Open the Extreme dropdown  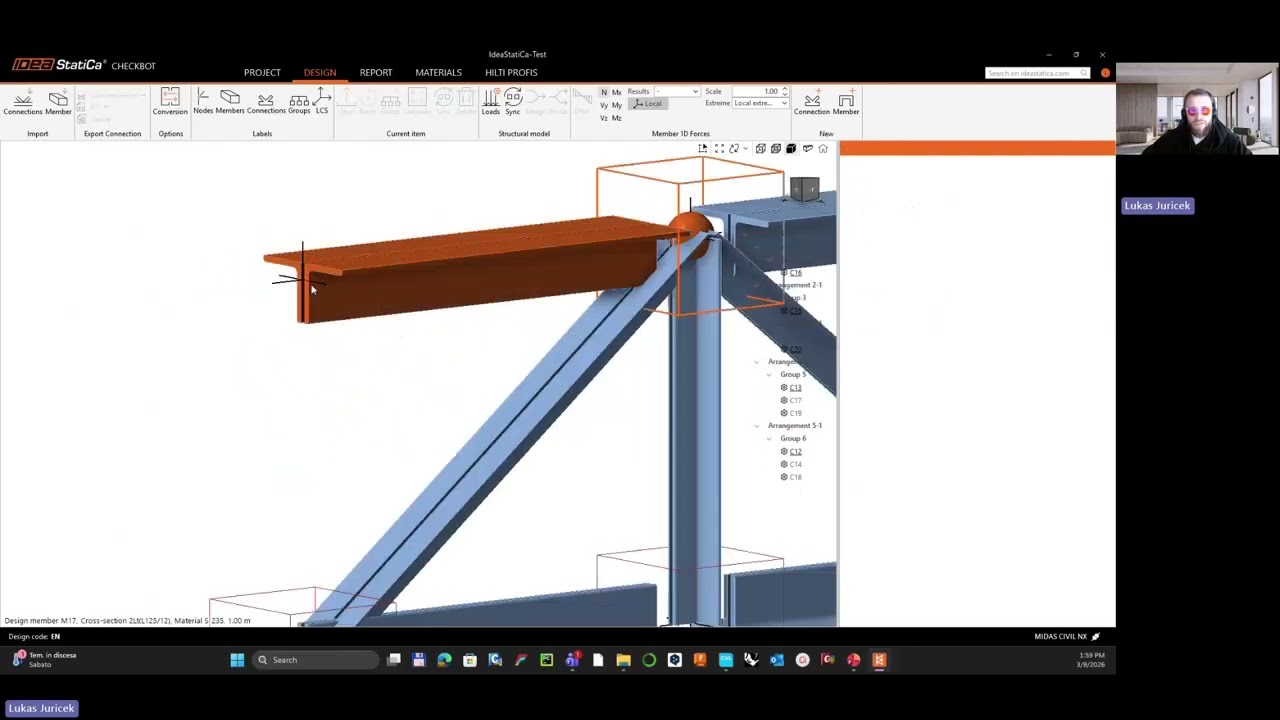(x=760, y=103)
